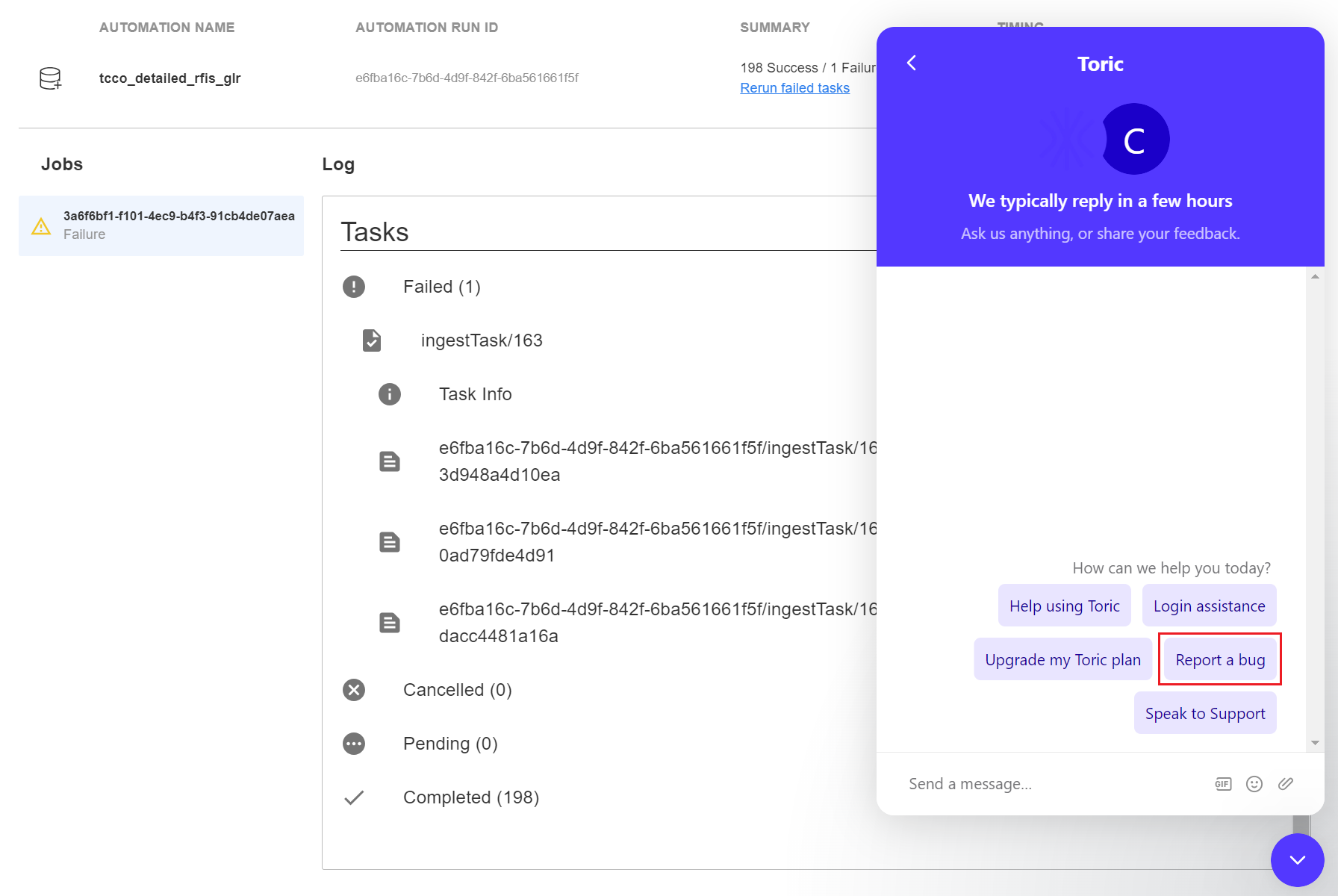Choose Help using Toric quick reply
Viewport: 1338px width, 896px height.
tap(1065, 606)
